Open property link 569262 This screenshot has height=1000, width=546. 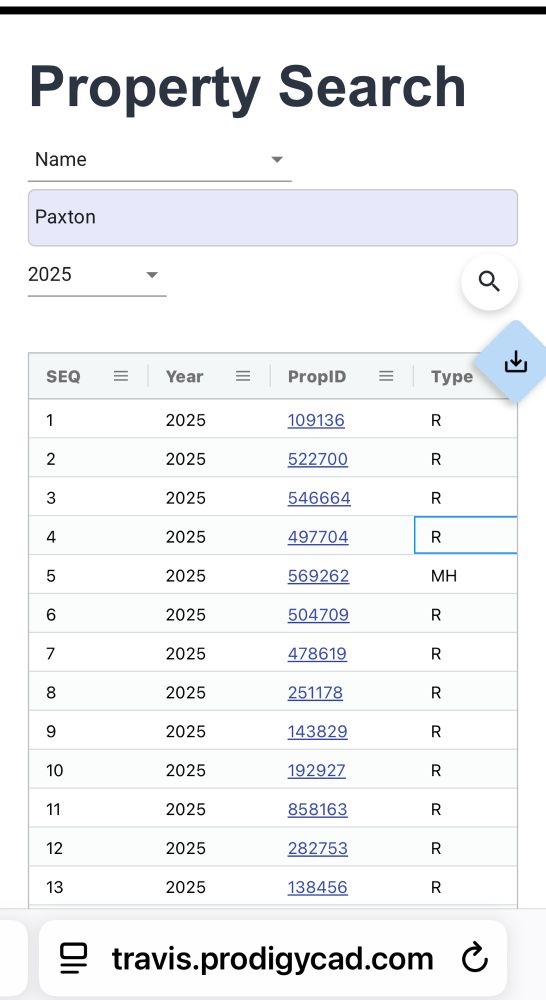point(318,576)
